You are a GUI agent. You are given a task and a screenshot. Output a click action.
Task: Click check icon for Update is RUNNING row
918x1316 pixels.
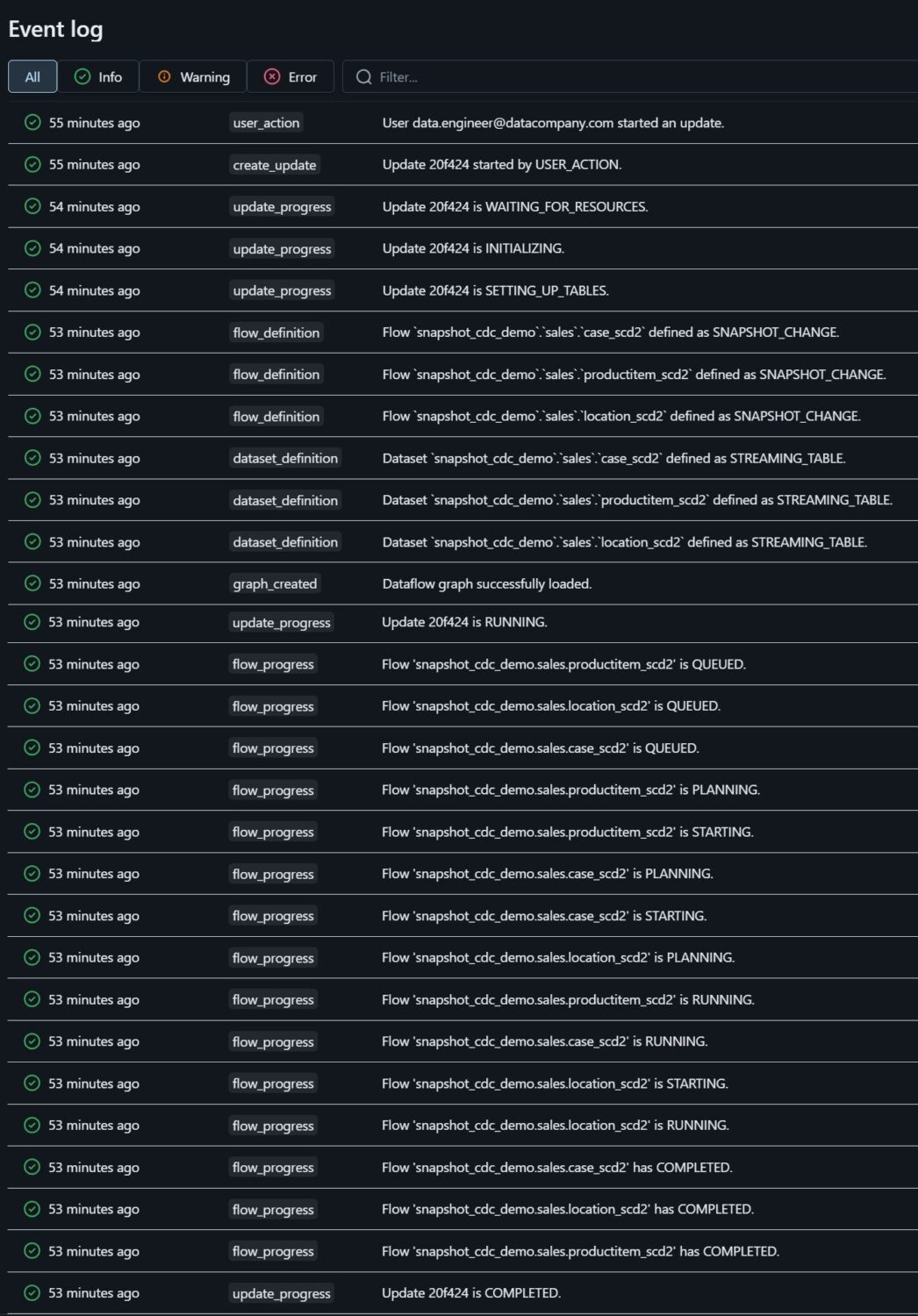pos(32,622)
